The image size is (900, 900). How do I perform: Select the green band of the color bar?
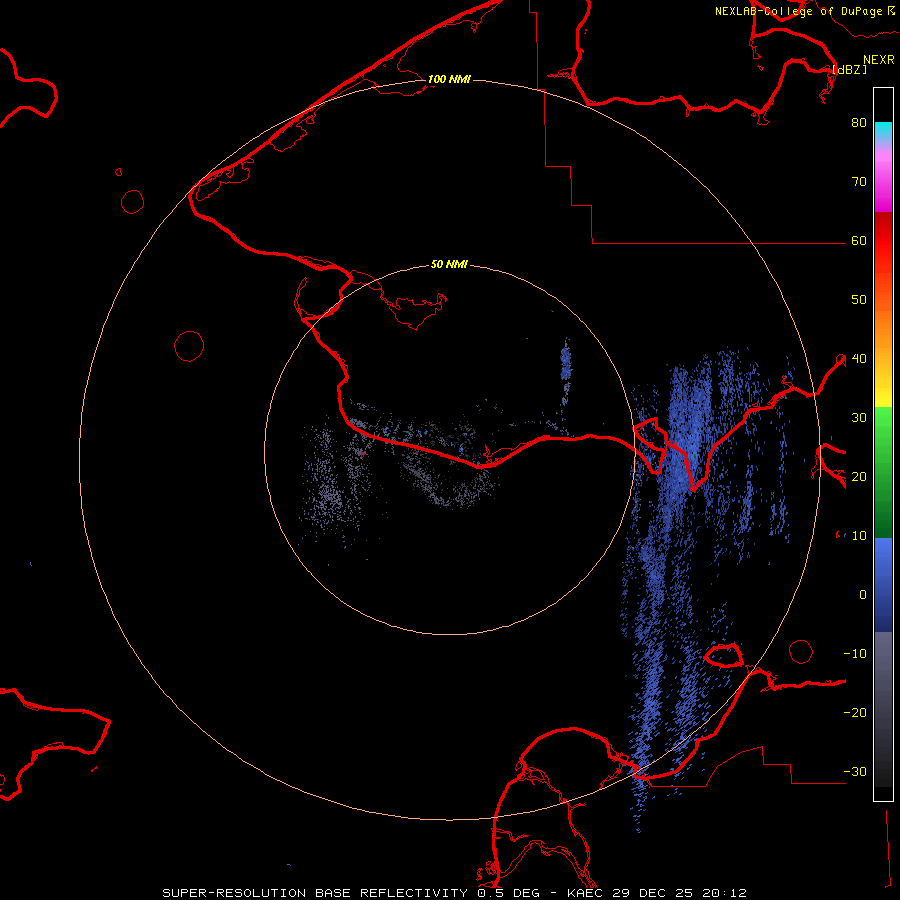coord(883,472)
